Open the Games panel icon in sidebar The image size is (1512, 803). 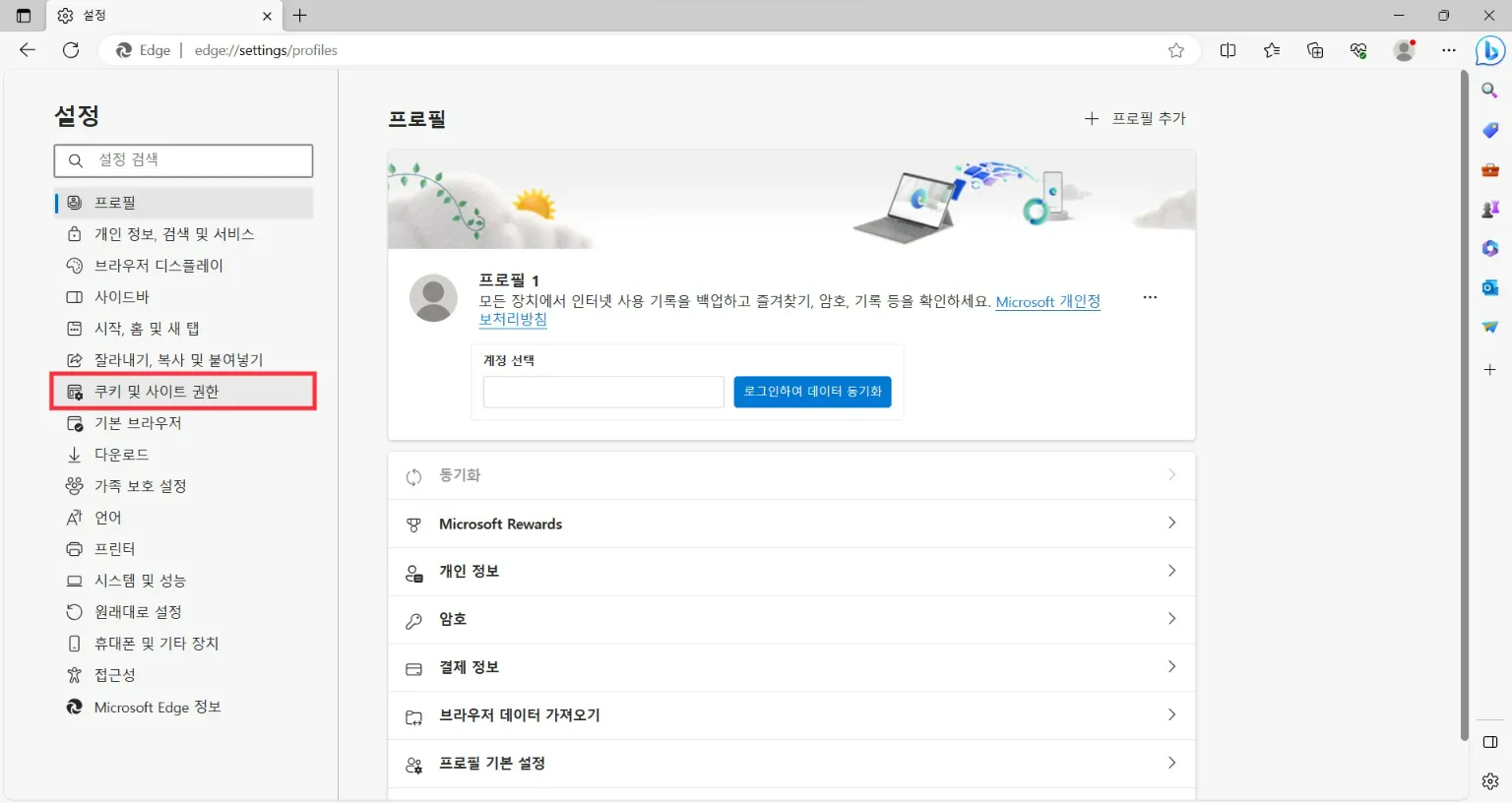tap(1489, 209)
